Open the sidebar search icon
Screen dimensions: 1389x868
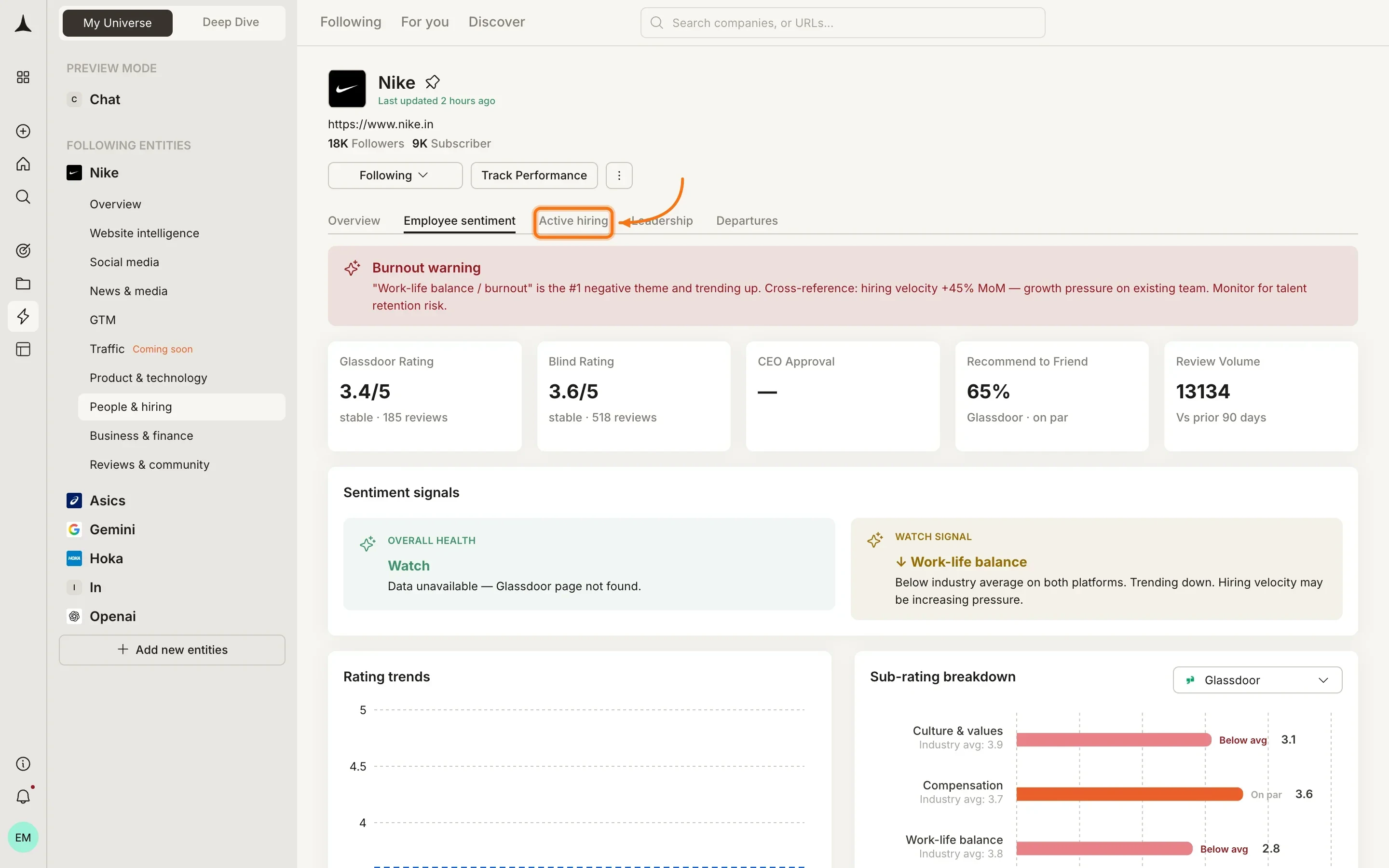pyautogui.click(x=23, y=196)
